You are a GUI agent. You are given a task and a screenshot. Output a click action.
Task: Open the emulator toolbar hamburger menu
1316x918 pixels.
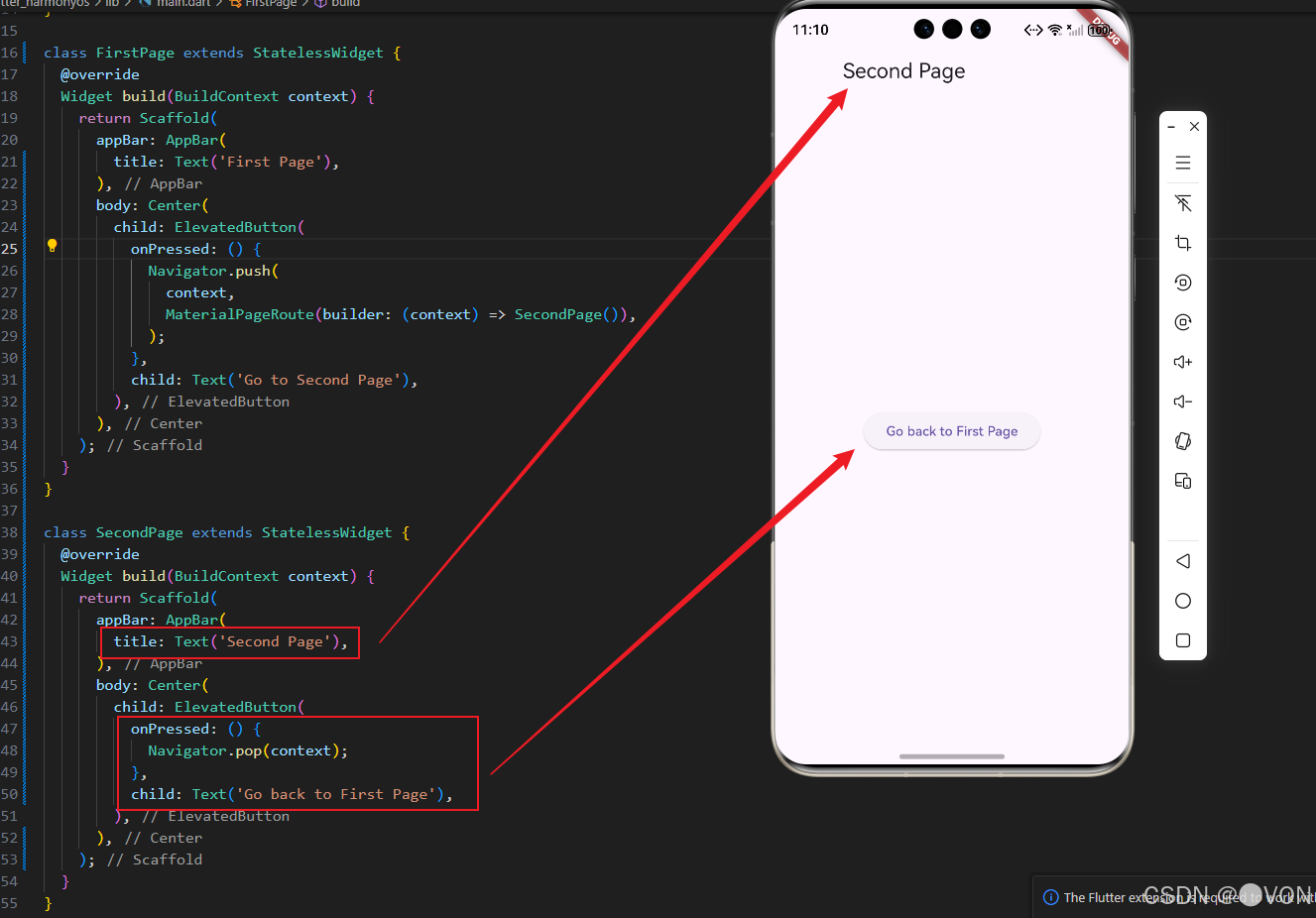(x=1183, y=163)
